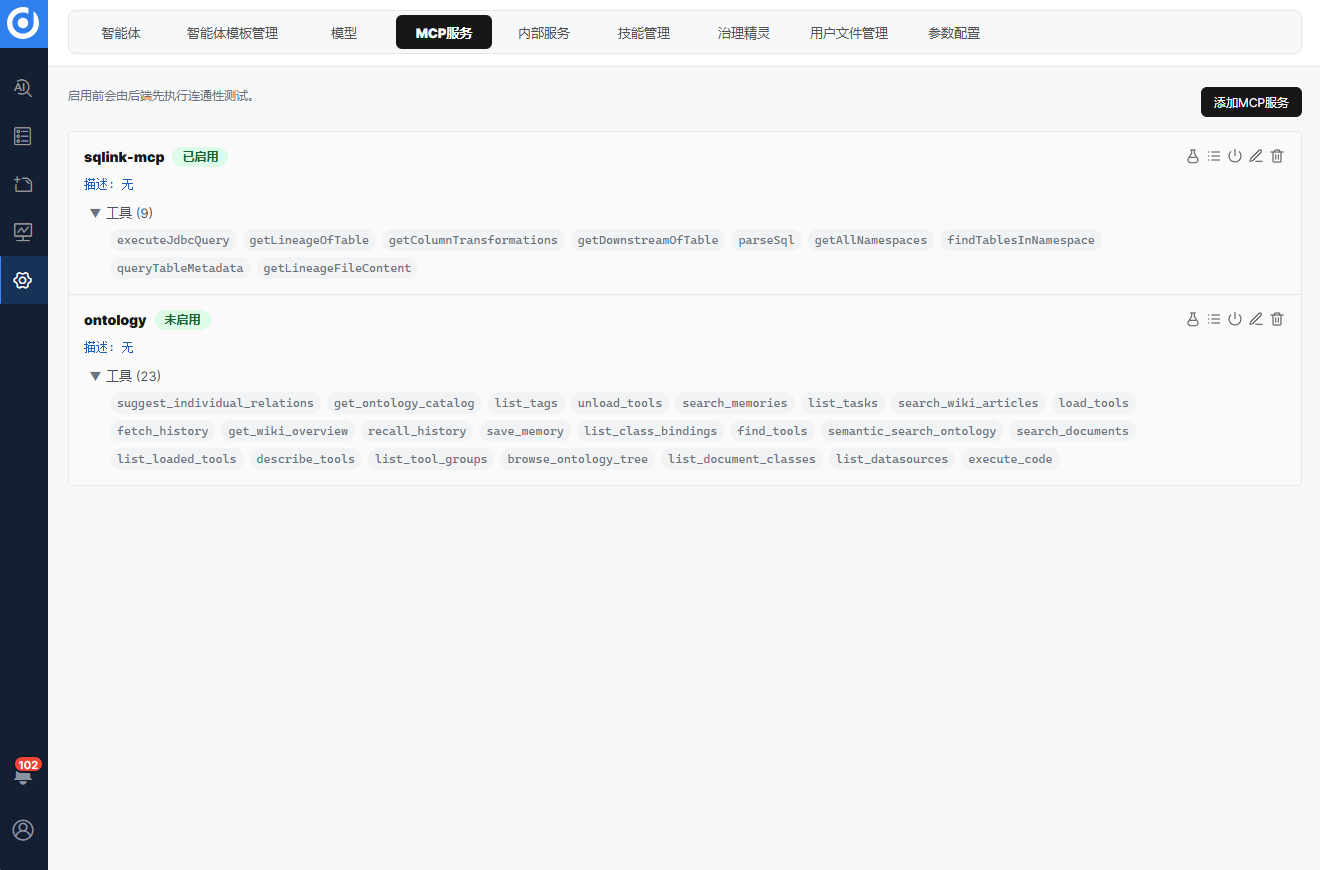This screenshot has height=870, width=1320.
Task: Open the settings gear sidebar icon
Action: pos(23,280)
